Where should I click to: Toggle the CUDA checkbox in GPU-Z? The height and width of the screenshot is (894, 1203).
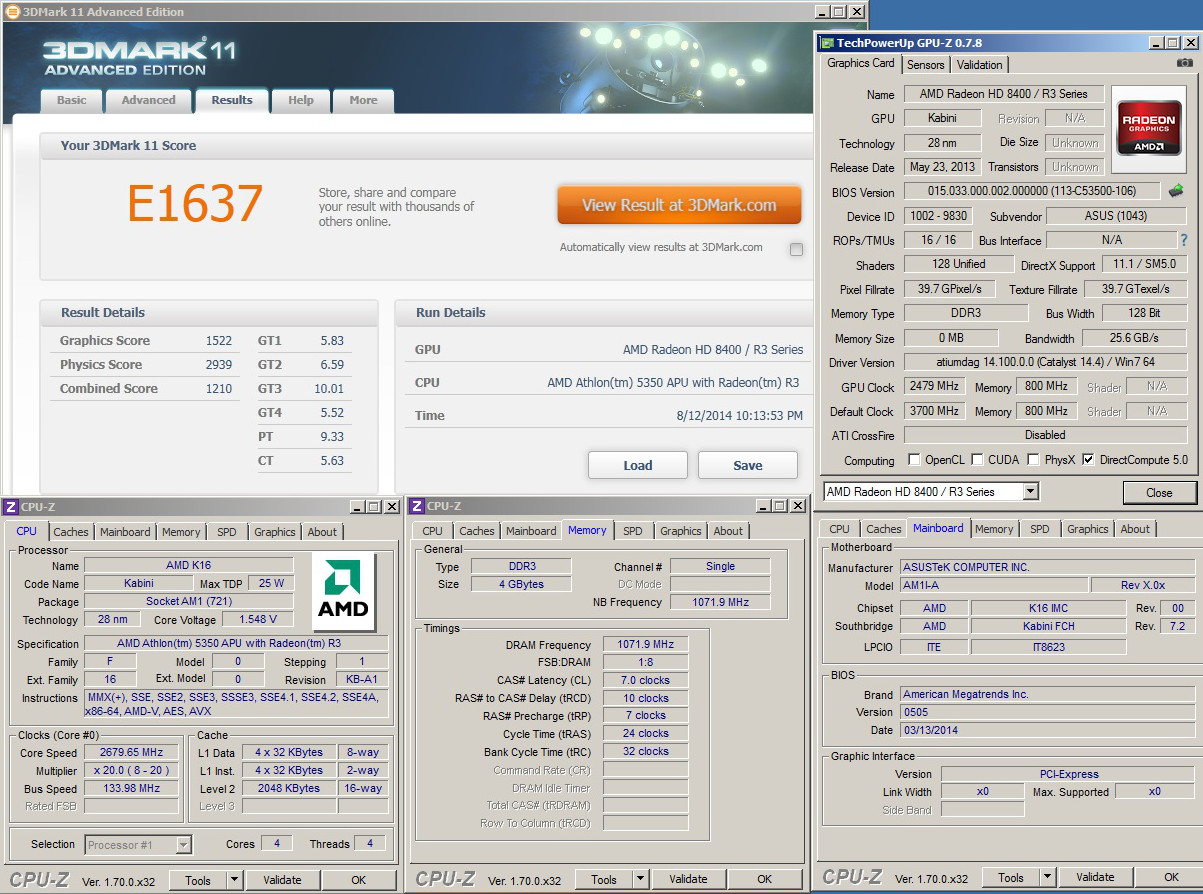[978, 460]
